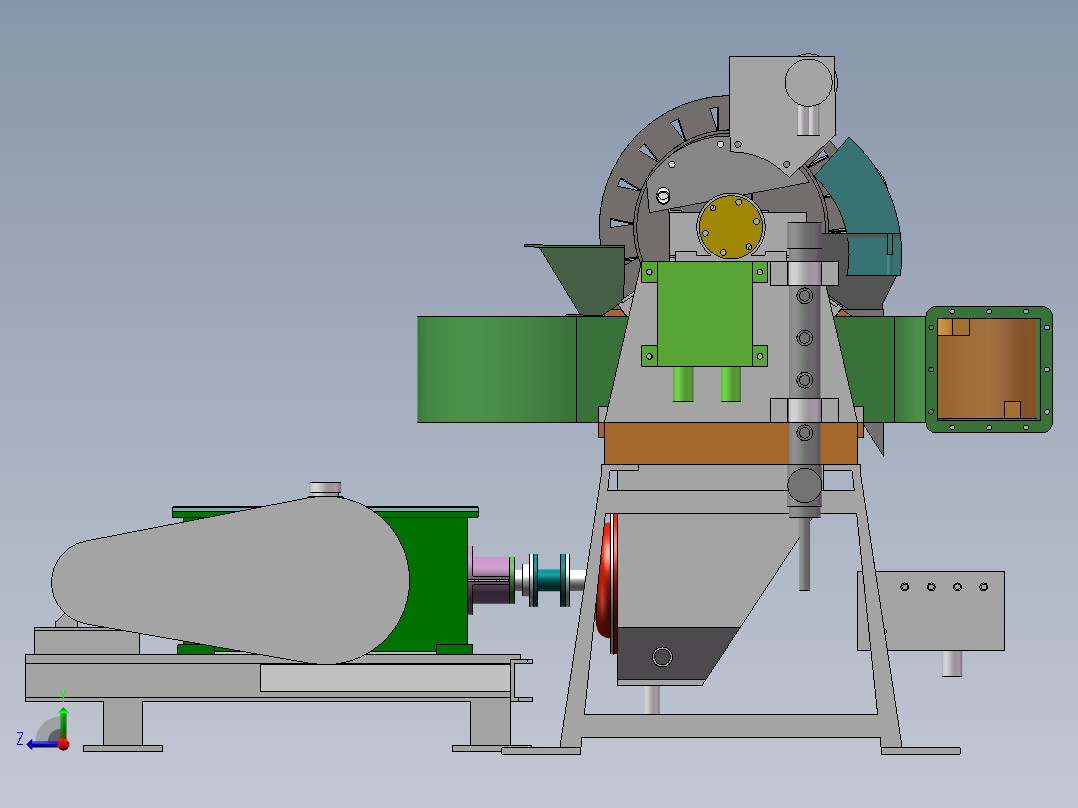Select the small cap atop the belt guard
This screenshot has height=808, width=1078.
click(x=325, y=488)
